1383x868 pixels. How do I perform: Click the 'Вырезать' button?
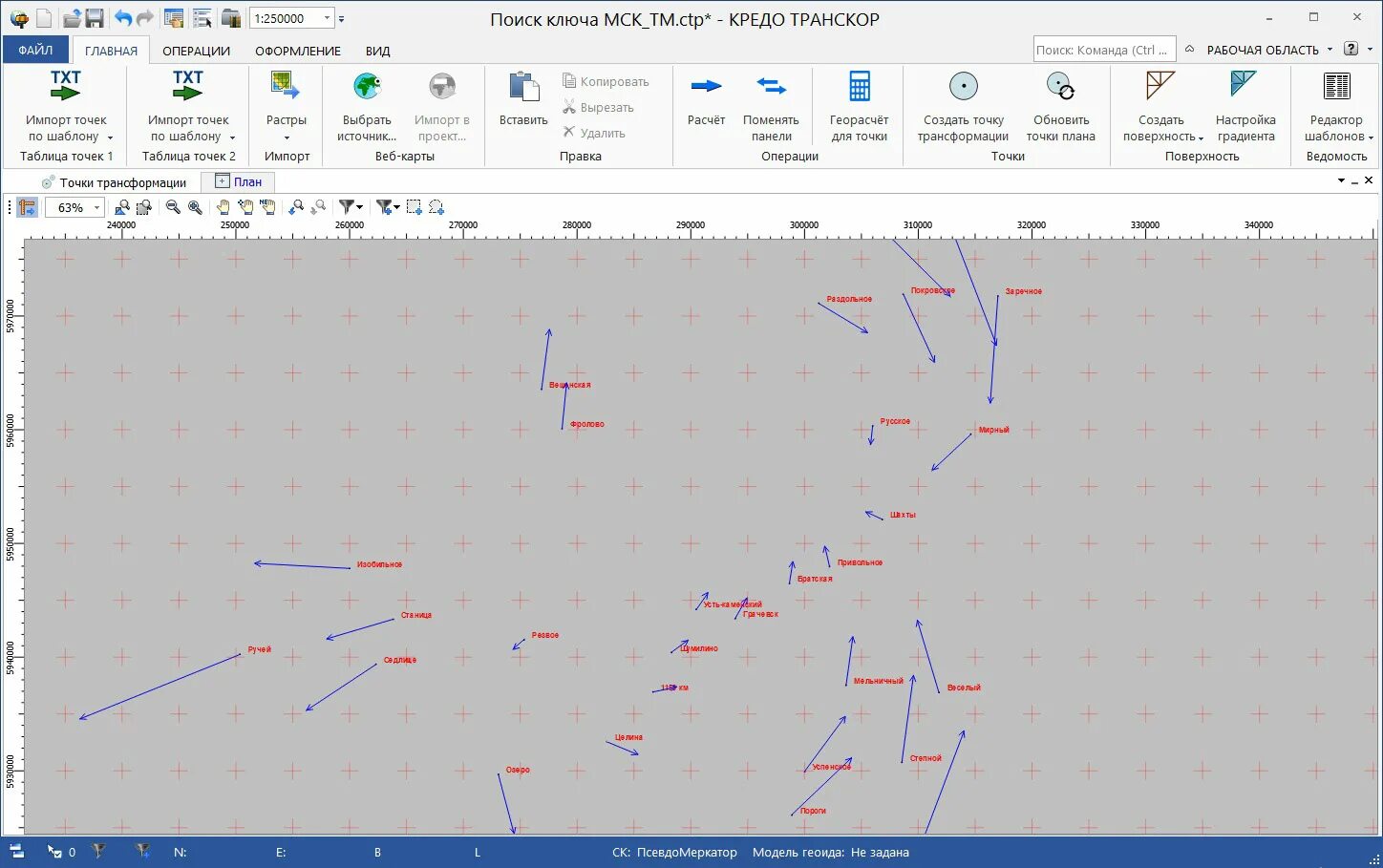[598, 107]
